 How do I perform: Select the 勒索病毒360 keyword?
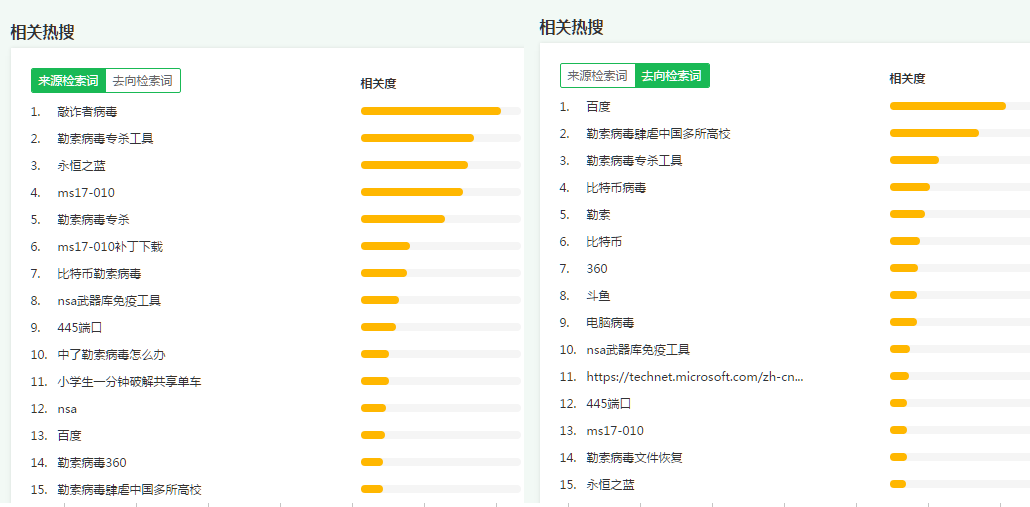tap(92, 462)
